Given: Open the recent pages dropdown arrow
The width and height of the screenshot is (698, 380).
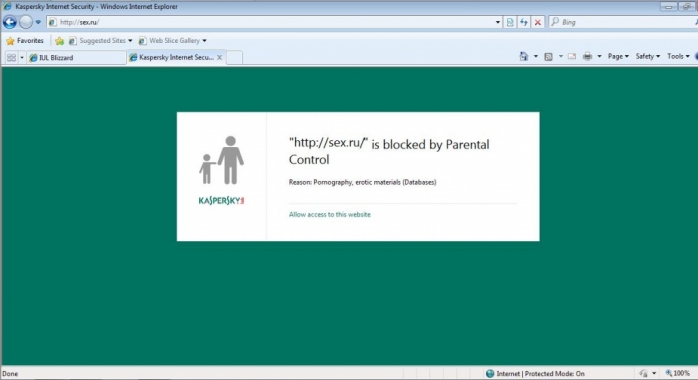Looking at the screenshot, I should point(38,22).
